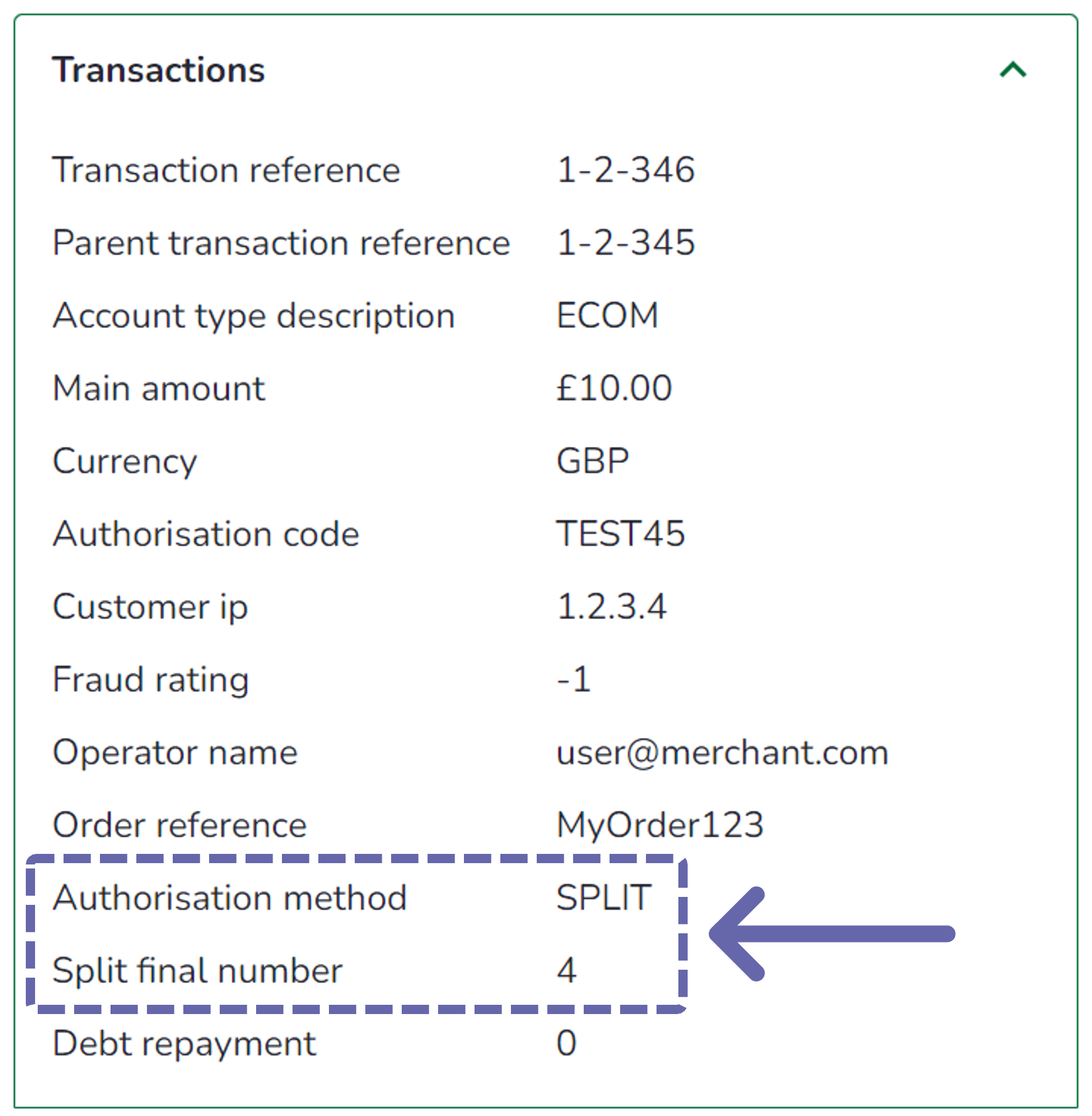This screenshot has height=1116, width=1092.
Task: Click operator name user@merchant.com
Action: (722, 753)
